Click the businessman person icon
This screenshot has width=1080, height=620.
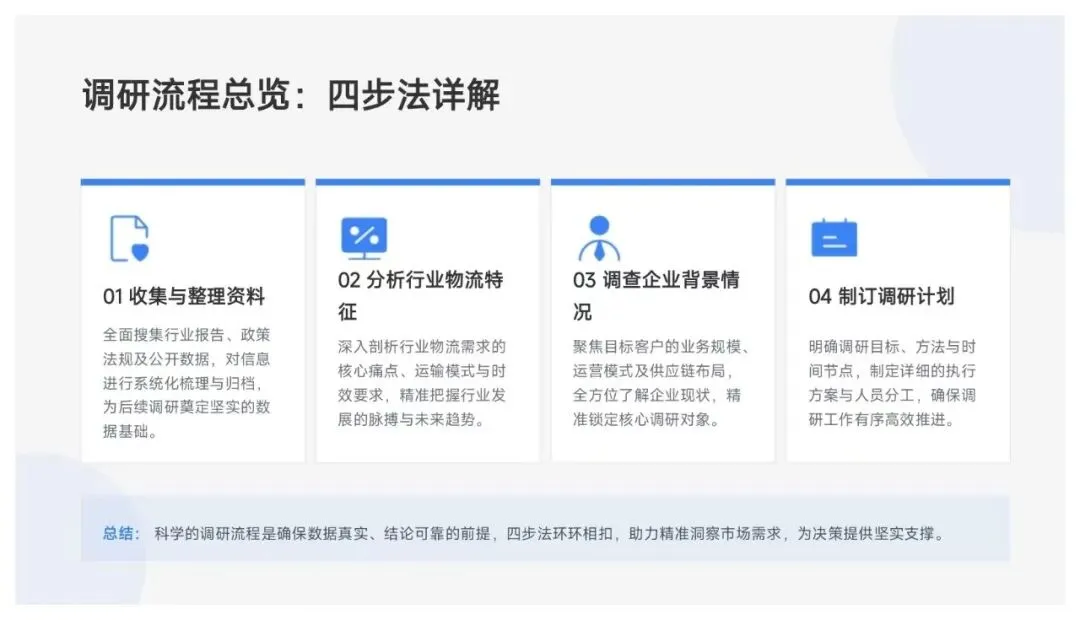pos(599,238)
